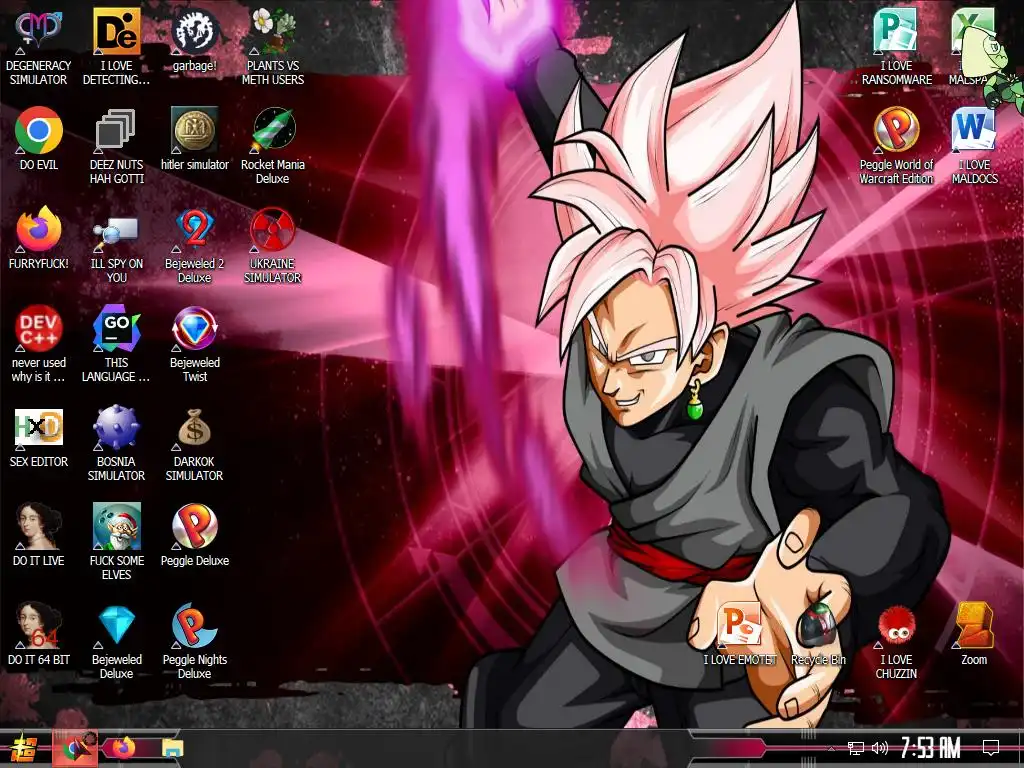Open Firefox from the taskbar

coord(123,748)
